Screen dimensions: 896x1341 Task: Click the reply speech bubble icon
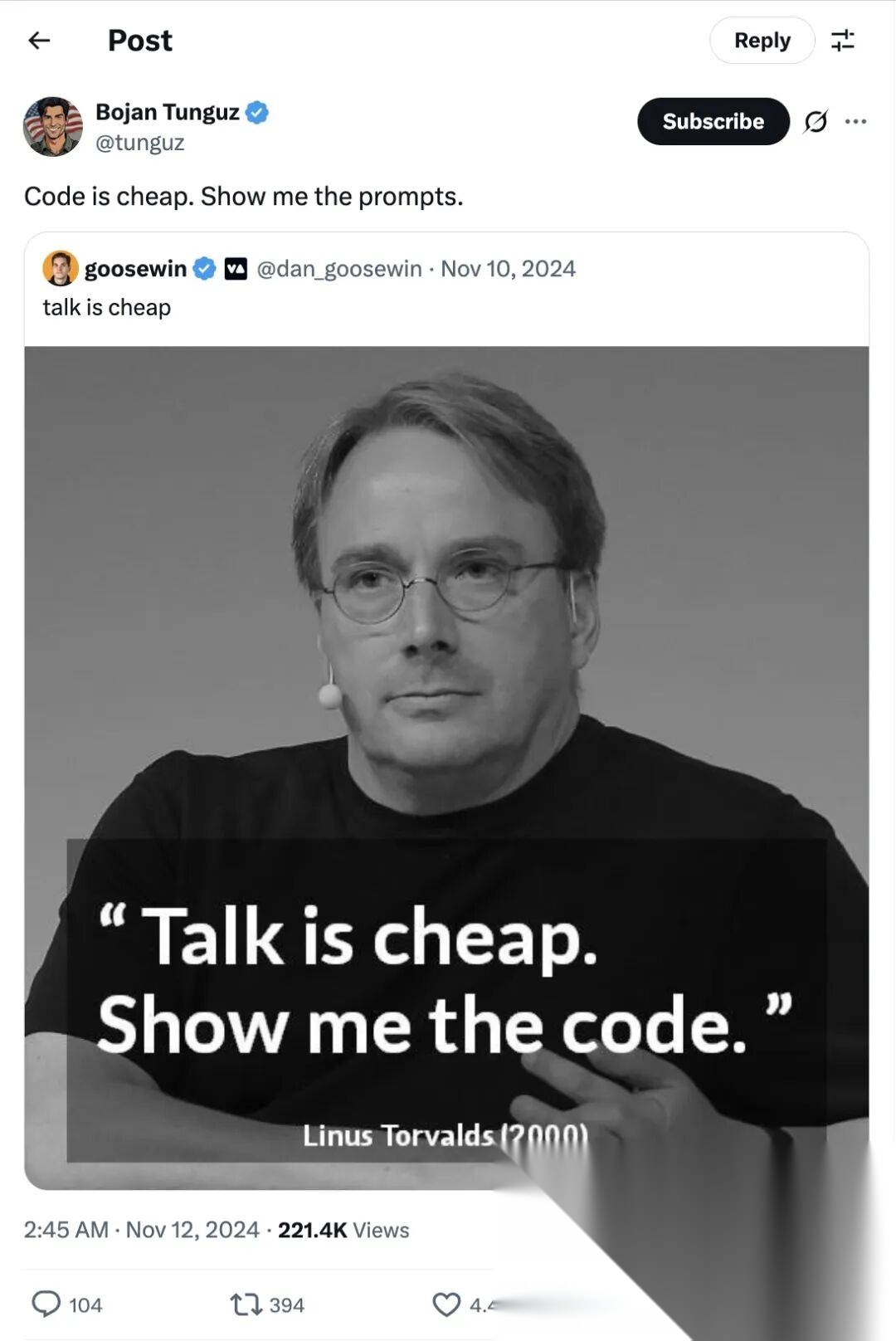pos(46,1304)
